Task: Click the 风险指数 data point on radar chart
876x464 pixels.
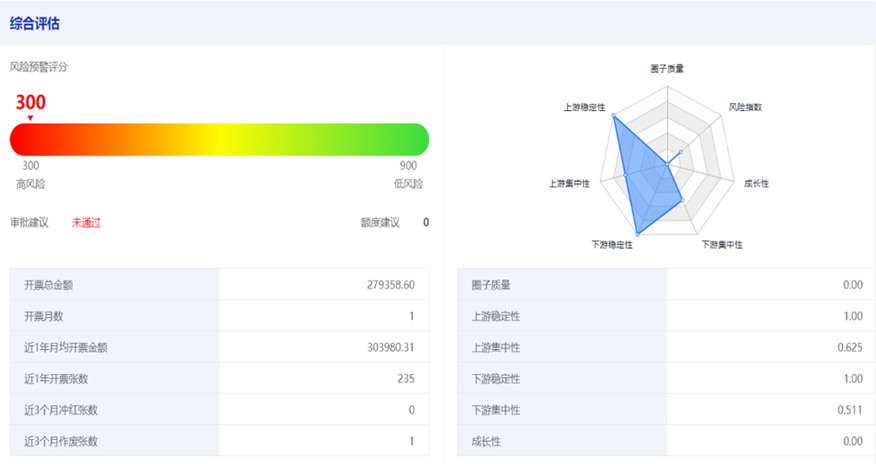Action: [x=680, y=152]
